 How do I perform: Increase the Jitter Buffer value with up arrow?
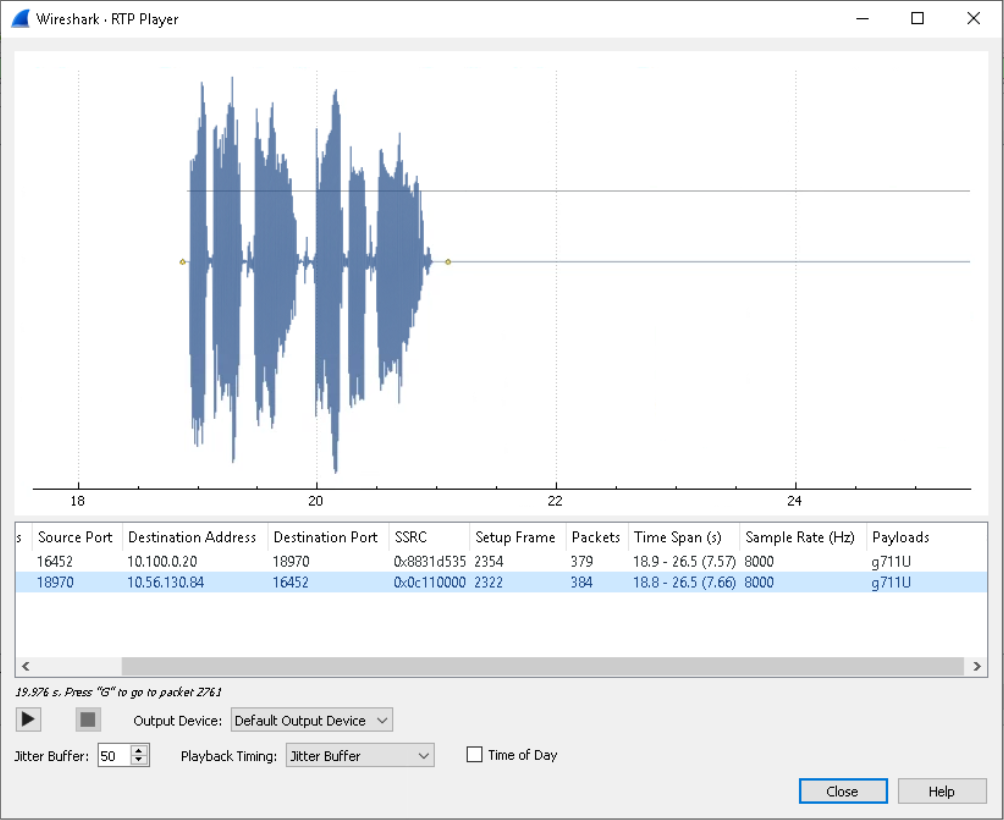139,750
